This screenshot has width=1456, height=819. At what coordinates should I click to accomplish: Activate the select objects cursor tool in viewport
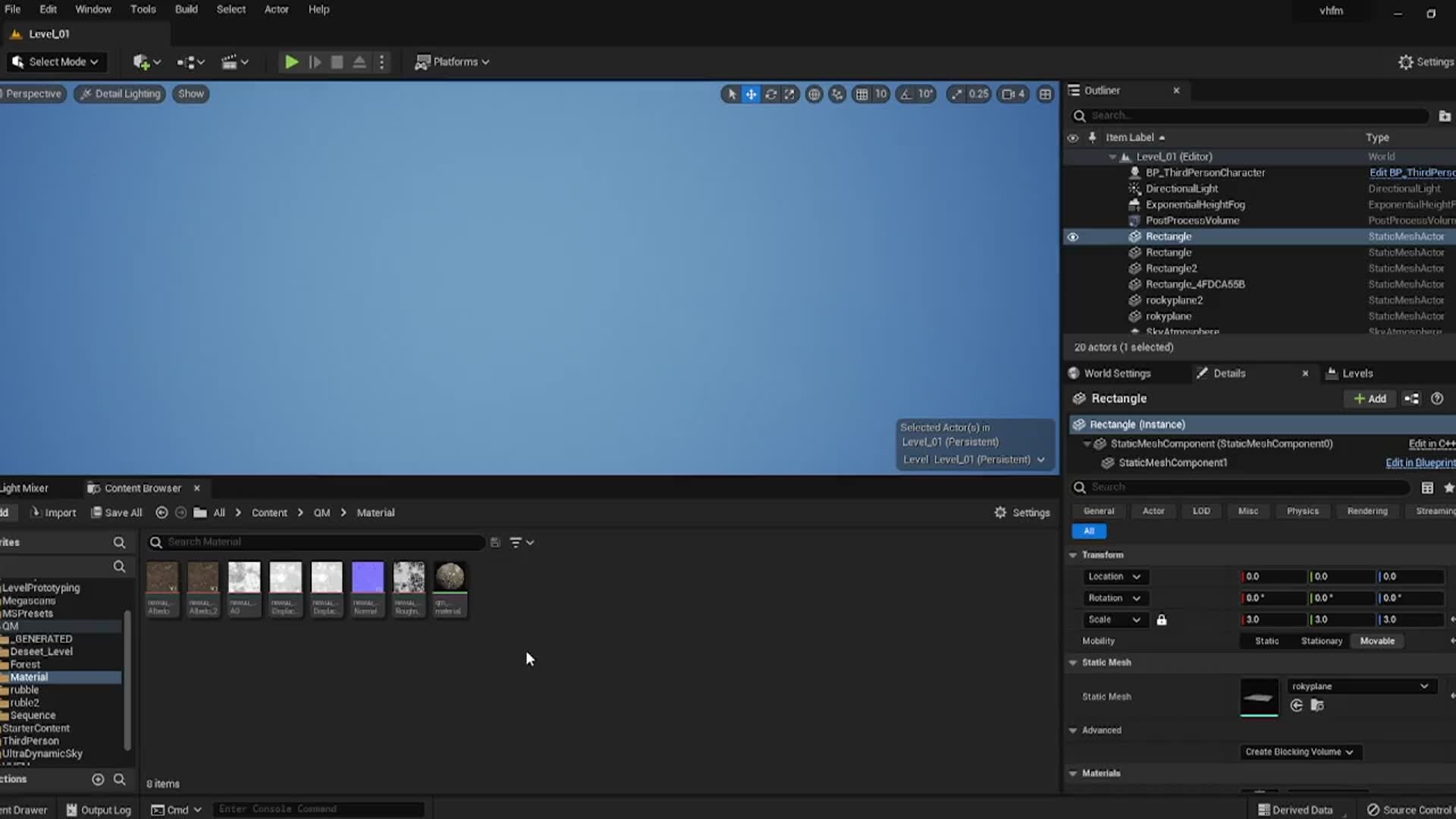click(x=731, y=94)
